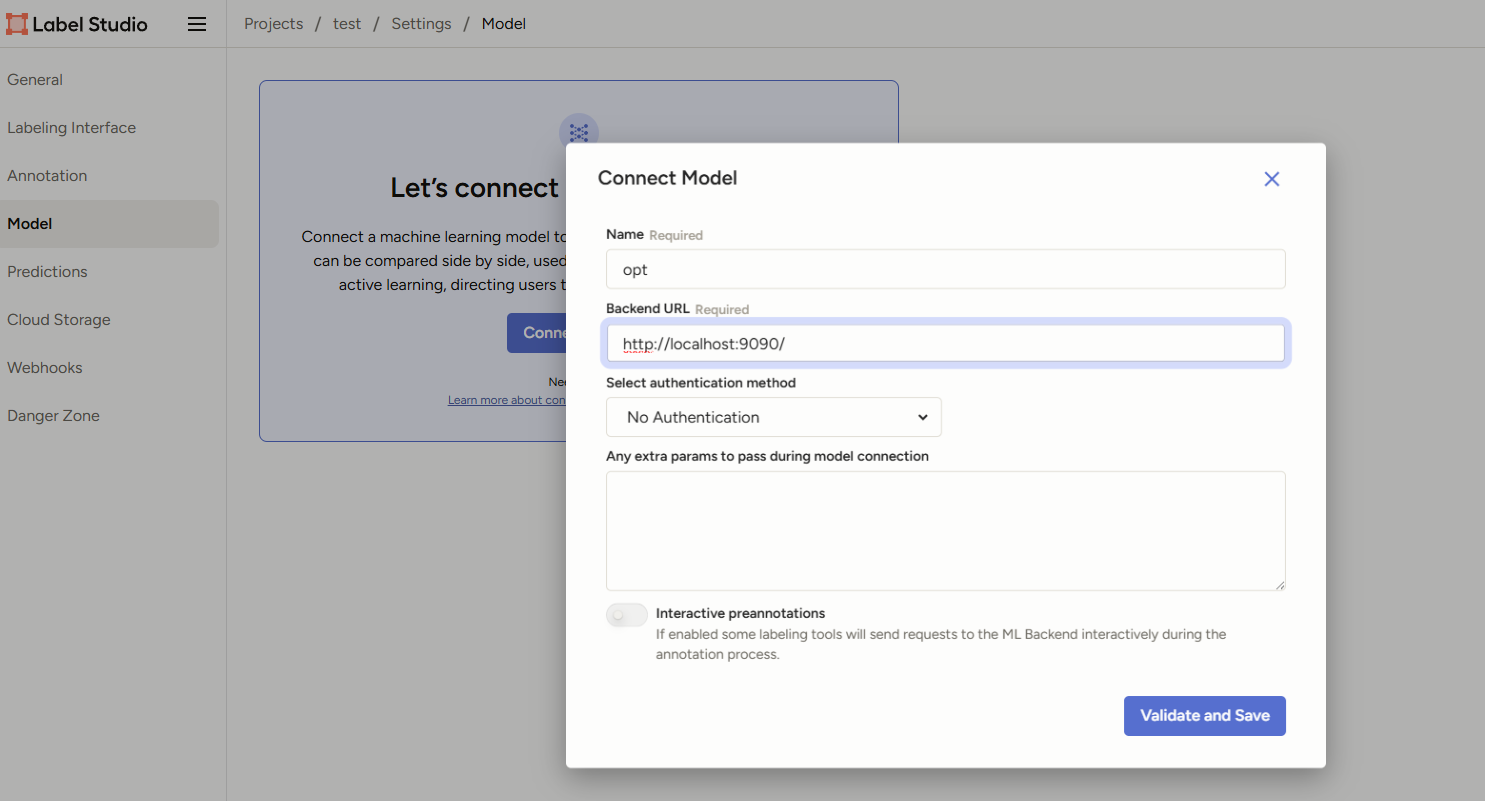Enable Interactive preannotations toggle
Image resolution: width=1485 pixels, height=801 pixels.
[627, 616]
